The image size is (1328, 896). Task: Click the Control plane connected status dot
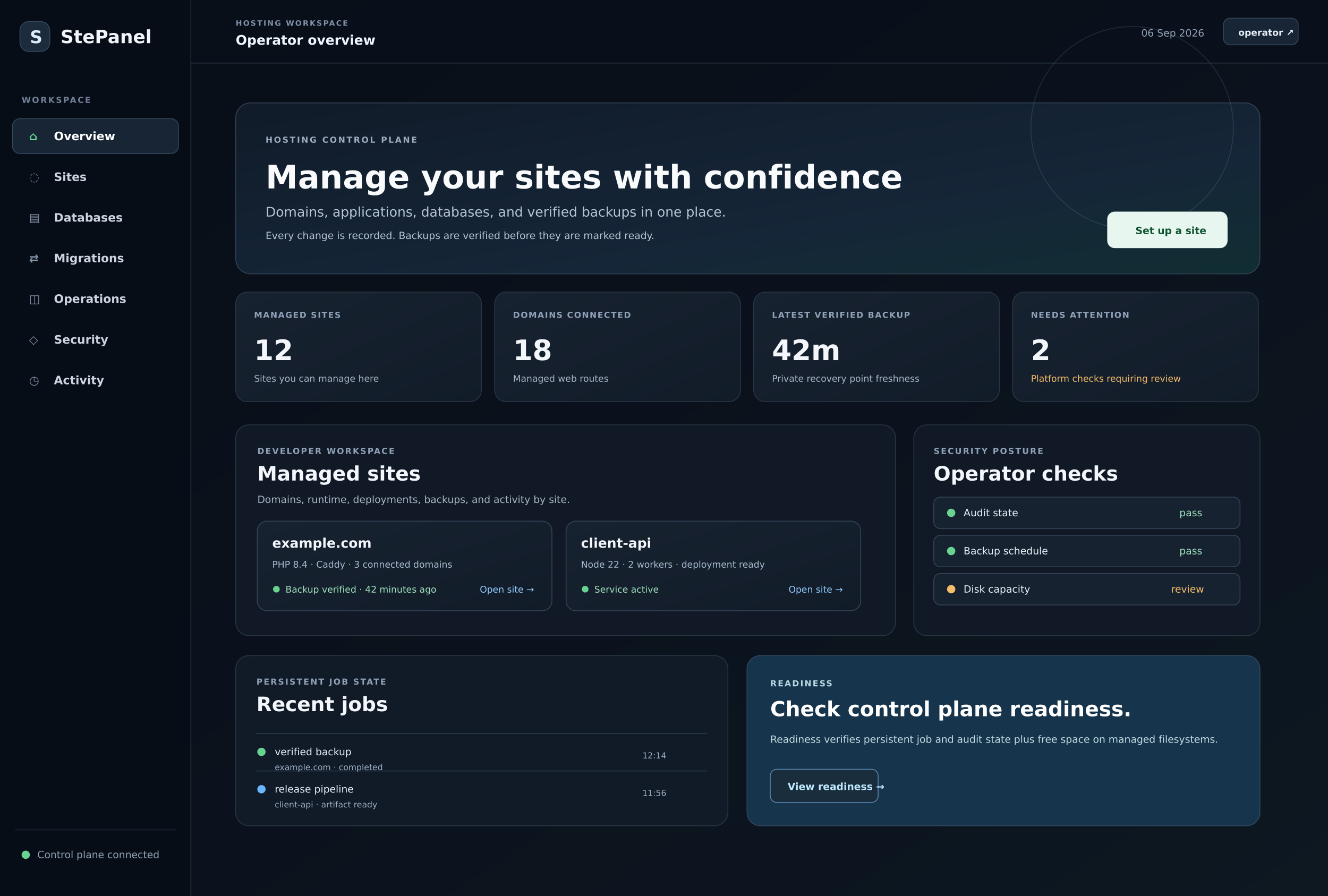(x=25, y=855)
